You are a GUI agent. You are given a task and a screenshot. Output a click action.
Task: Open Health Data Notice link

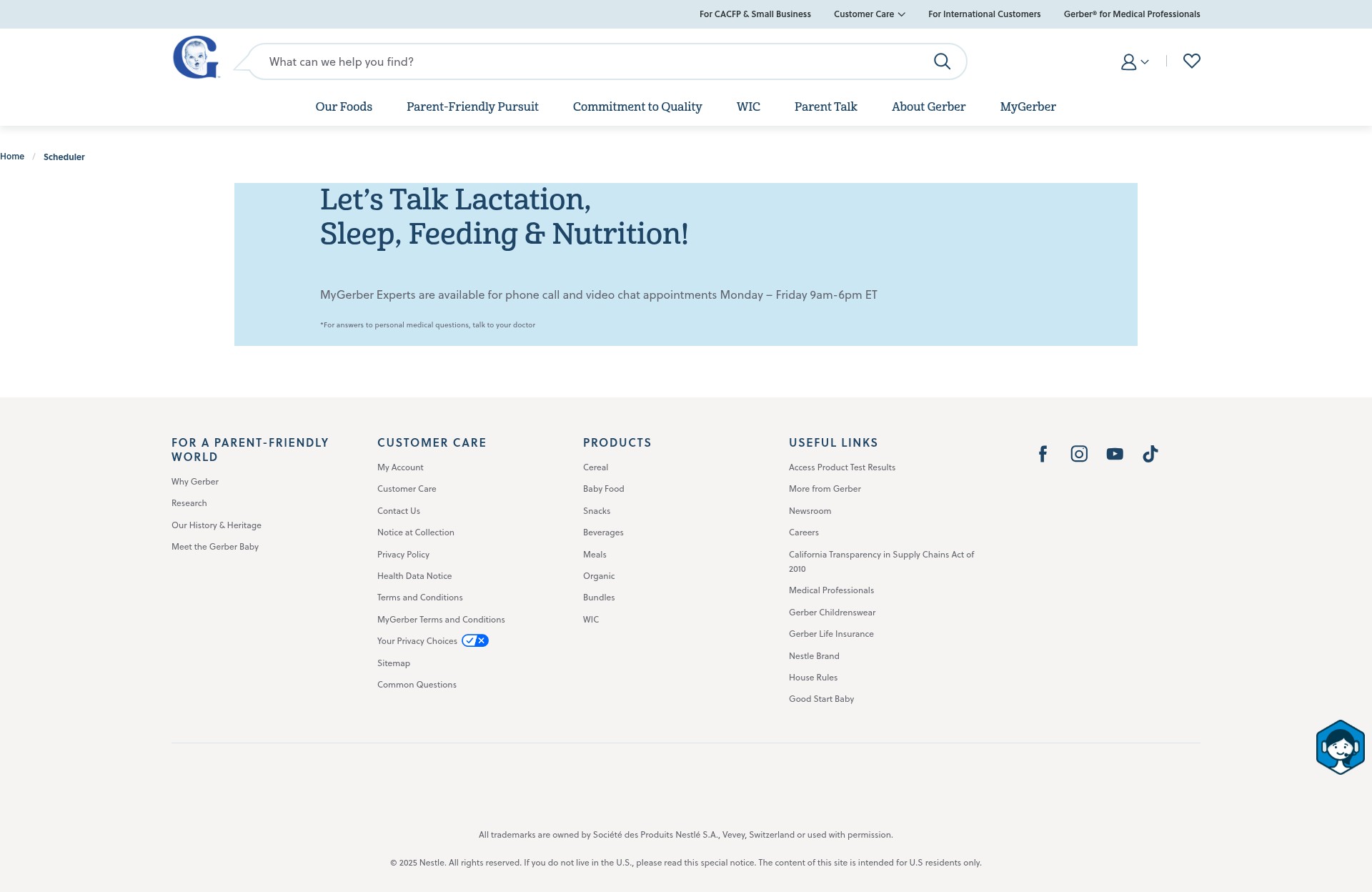[x=414, y=576]
